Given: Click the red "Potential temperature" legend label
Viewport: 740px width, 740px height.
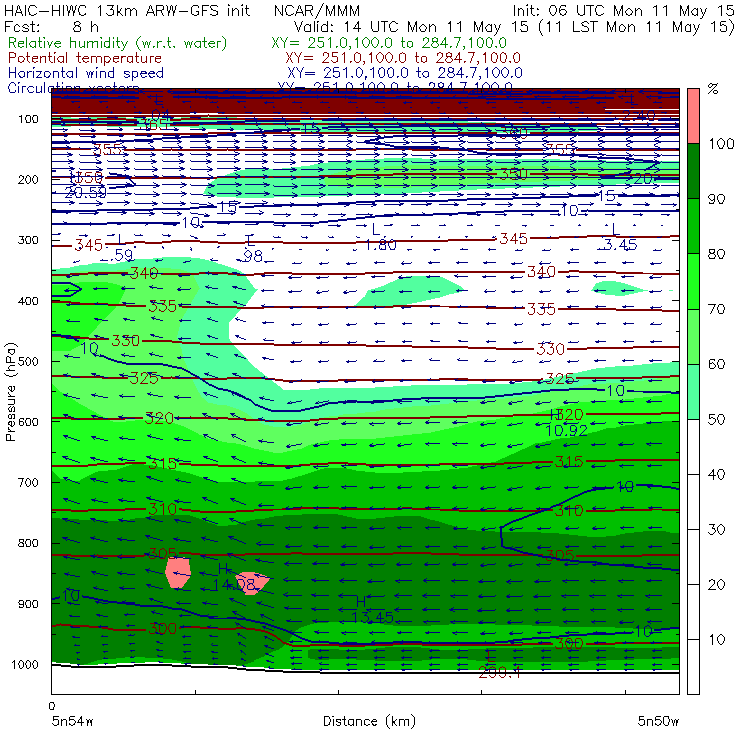Looking at the screenshot, I should [x=84, y=58].
